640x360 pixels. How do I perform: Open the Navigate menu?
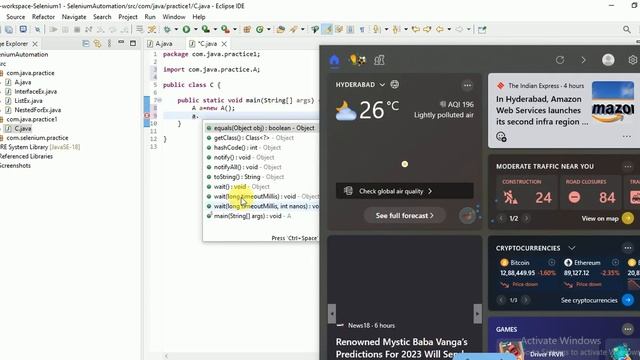[x=74, y=17]
